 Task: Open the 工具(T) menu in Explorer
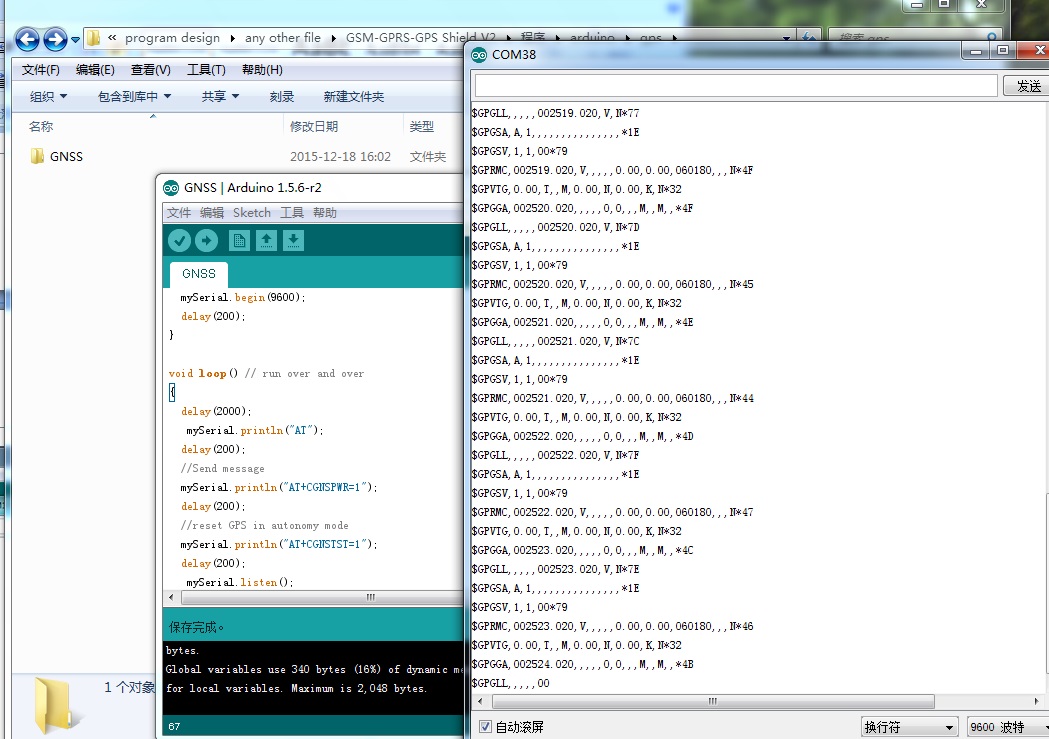coord(206,70)
